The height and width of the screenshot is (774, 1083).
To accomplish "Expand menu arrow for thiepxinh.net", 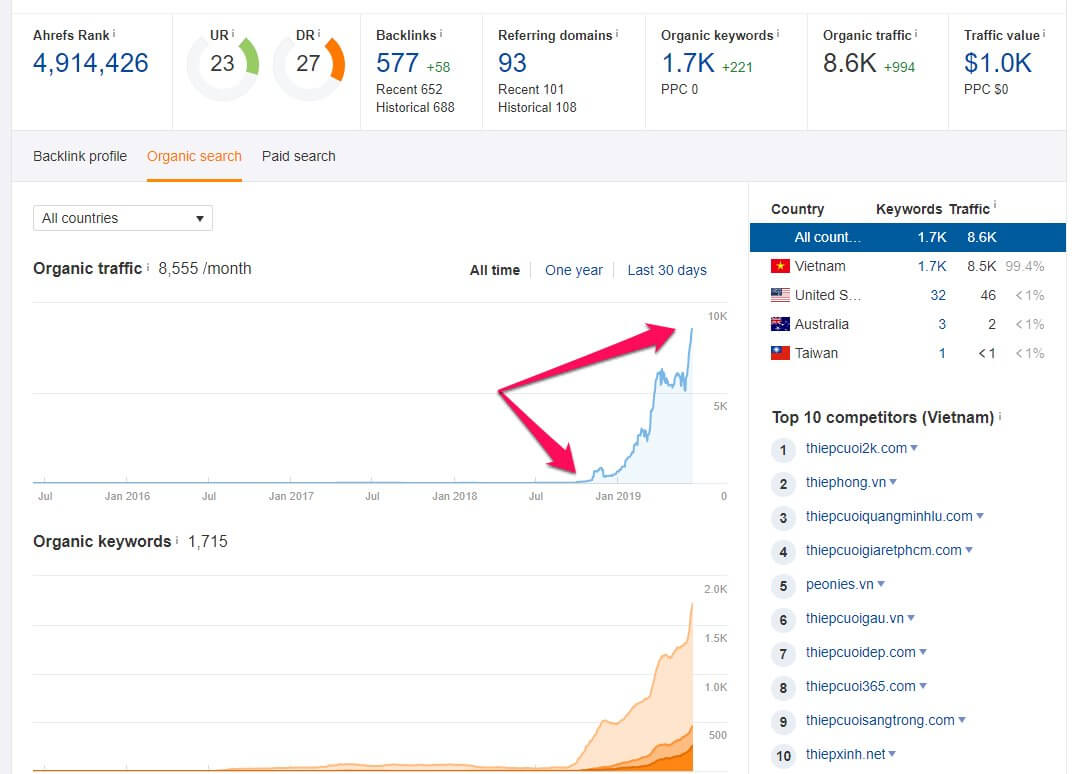I will tap(892, 754).
